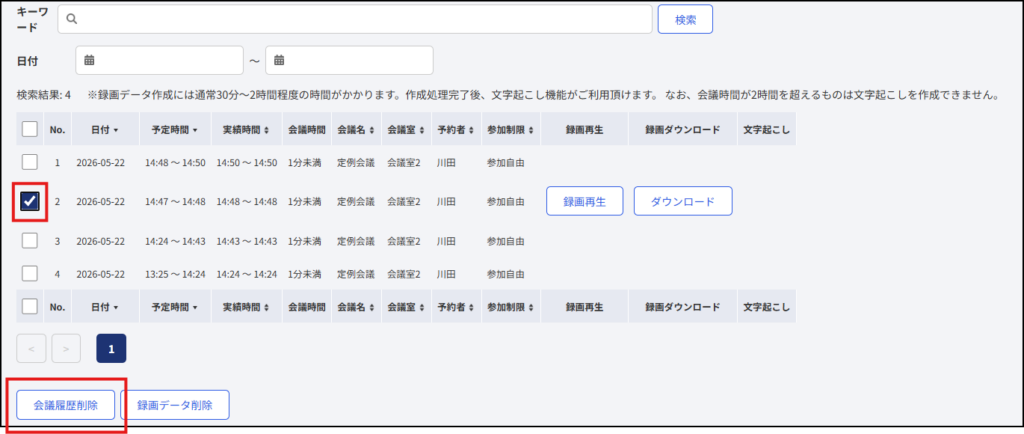
Task: Click the calendar icon of the start date field
Action: pos(89,60)
